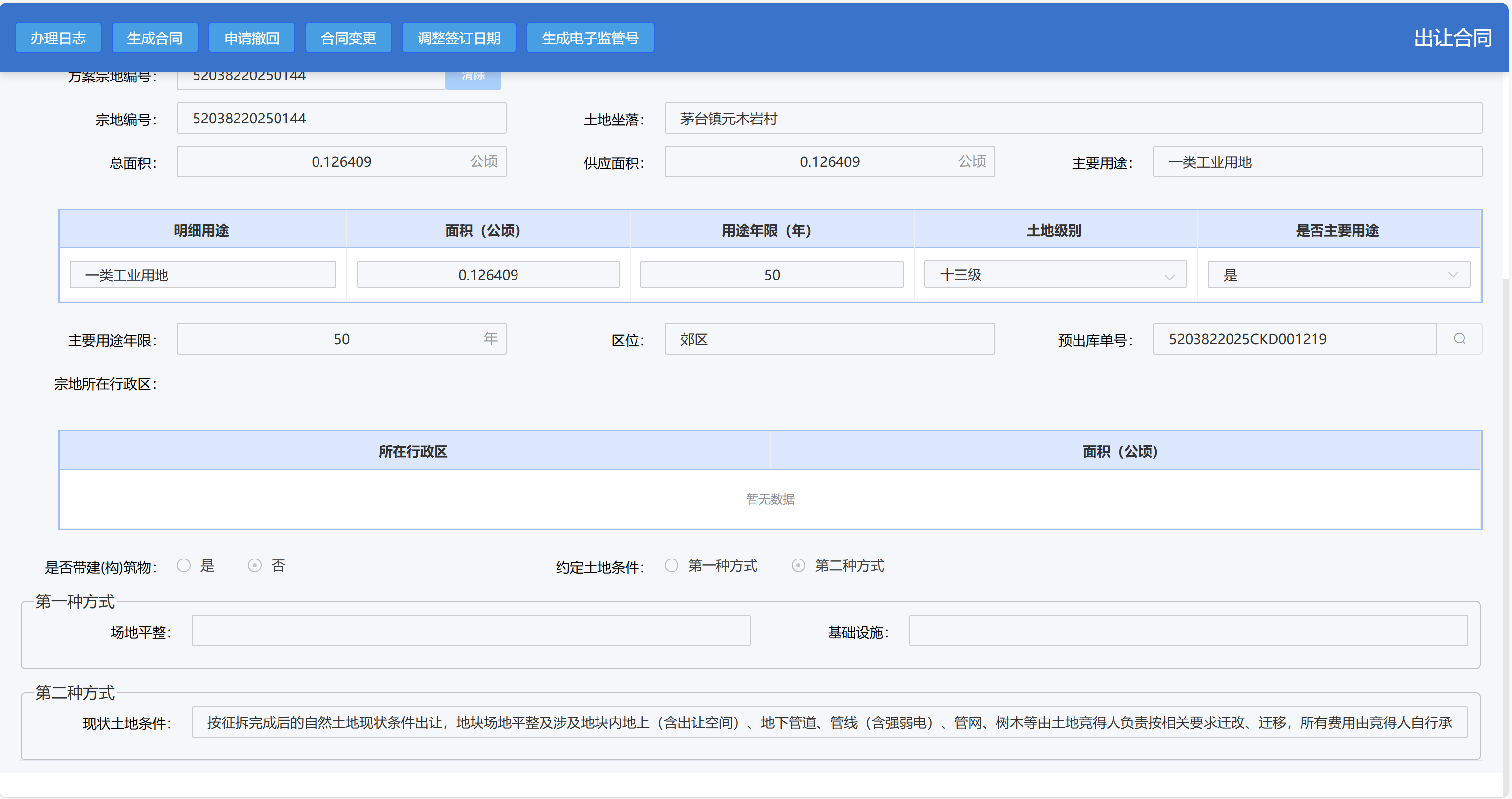Click the 区位 field showing 郊区

coord(829,339)
